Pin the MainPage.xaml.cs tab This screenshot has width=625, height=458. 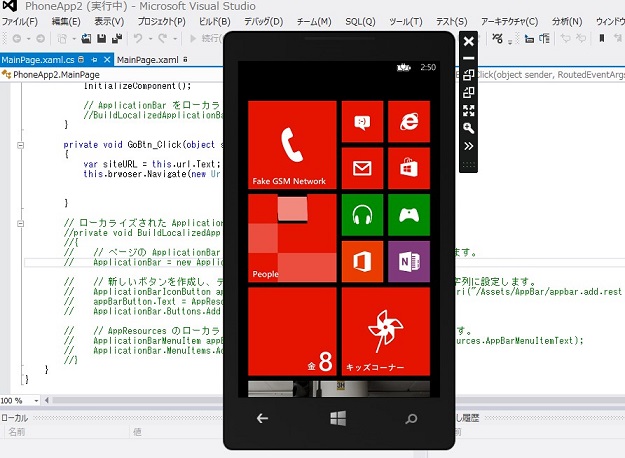pyautogui.click(x=94, y=60)
